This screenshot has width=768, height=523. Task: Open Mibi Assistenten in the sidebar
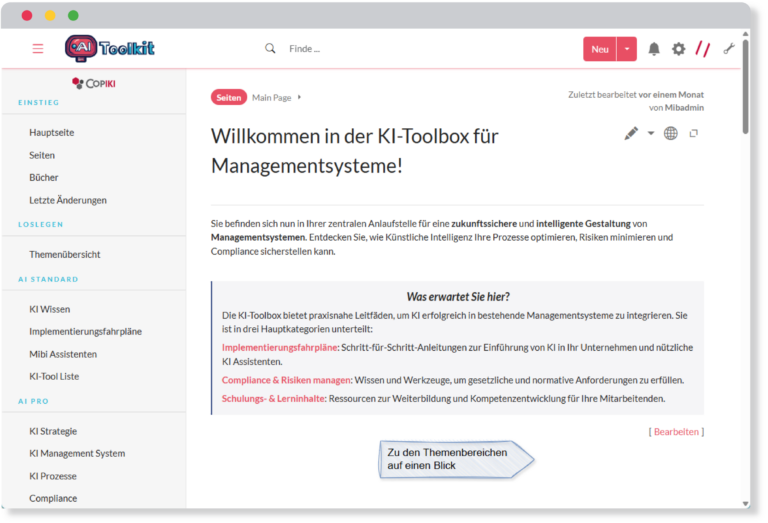[x=63, y=354]
